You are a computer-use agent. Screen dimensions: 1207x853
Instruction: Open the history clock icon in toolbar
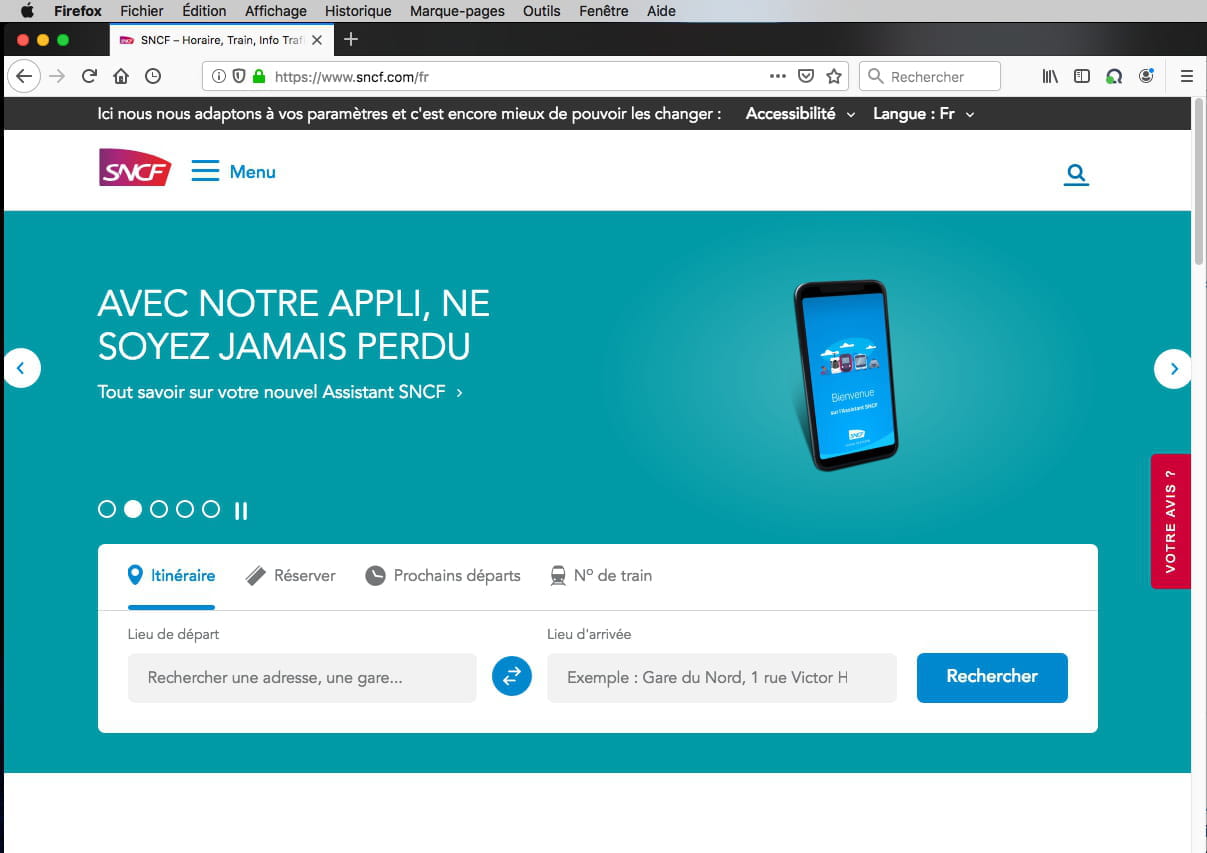click(153, 76)
